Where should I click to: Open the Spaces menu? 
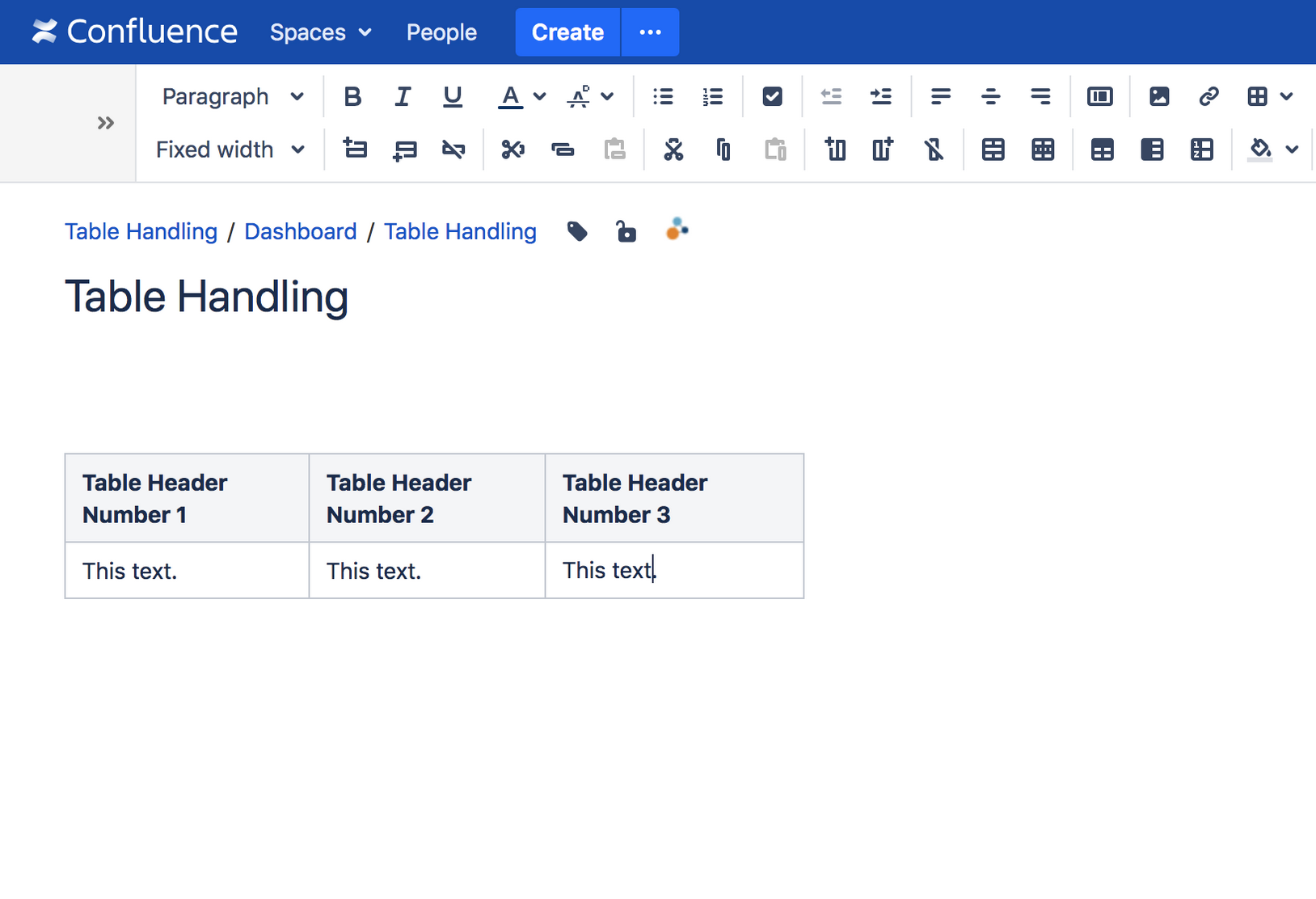pyautogui.click(x=320, y=32)
